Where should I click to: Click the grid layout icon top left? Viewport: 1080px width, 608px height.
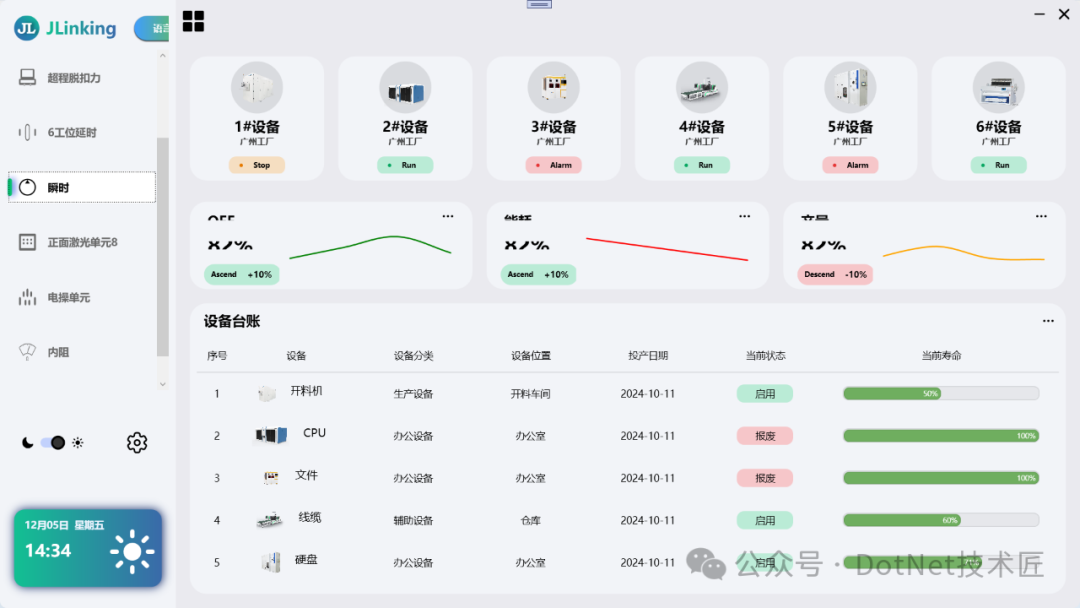point(193,20)
